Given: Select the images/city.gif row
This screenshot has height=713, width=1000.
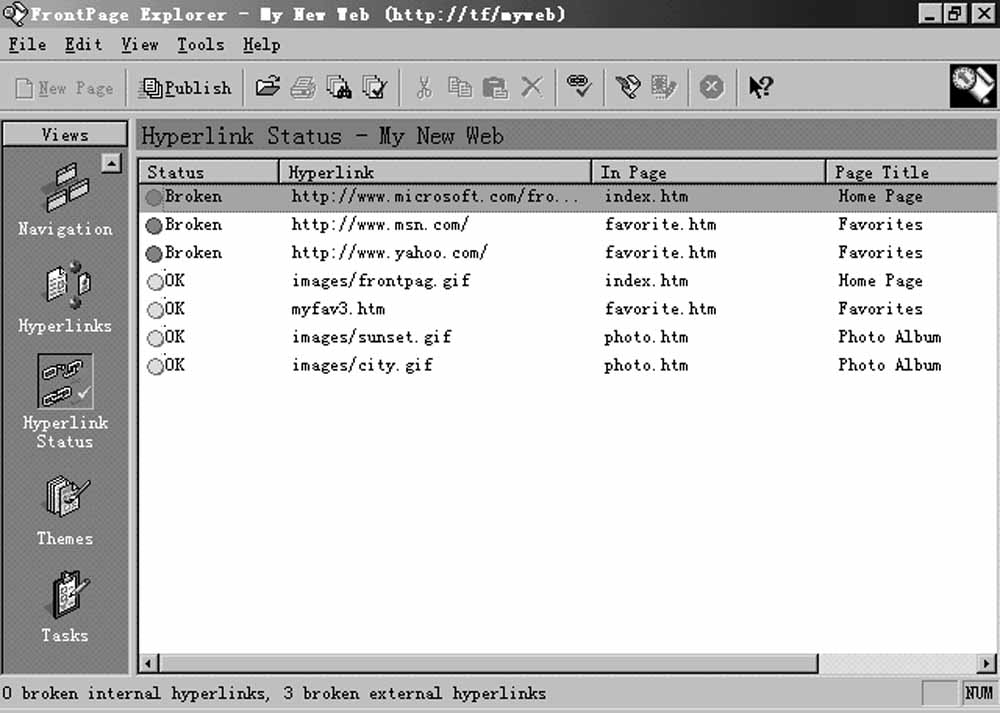Looking at the screenshot, I should pos(568,365).
